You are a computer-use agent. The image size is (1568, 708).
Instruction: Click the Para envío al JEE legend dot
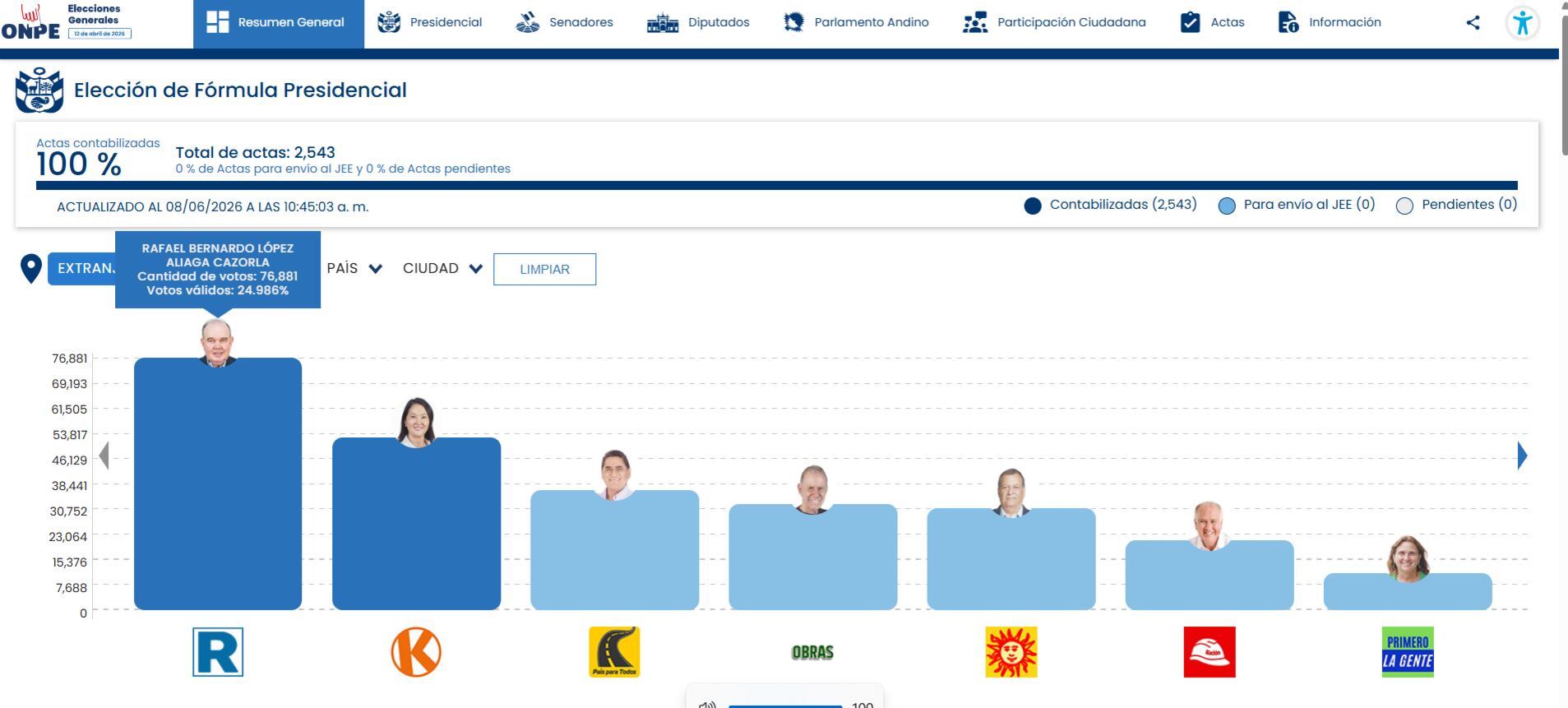click(x=1226, y=206)
